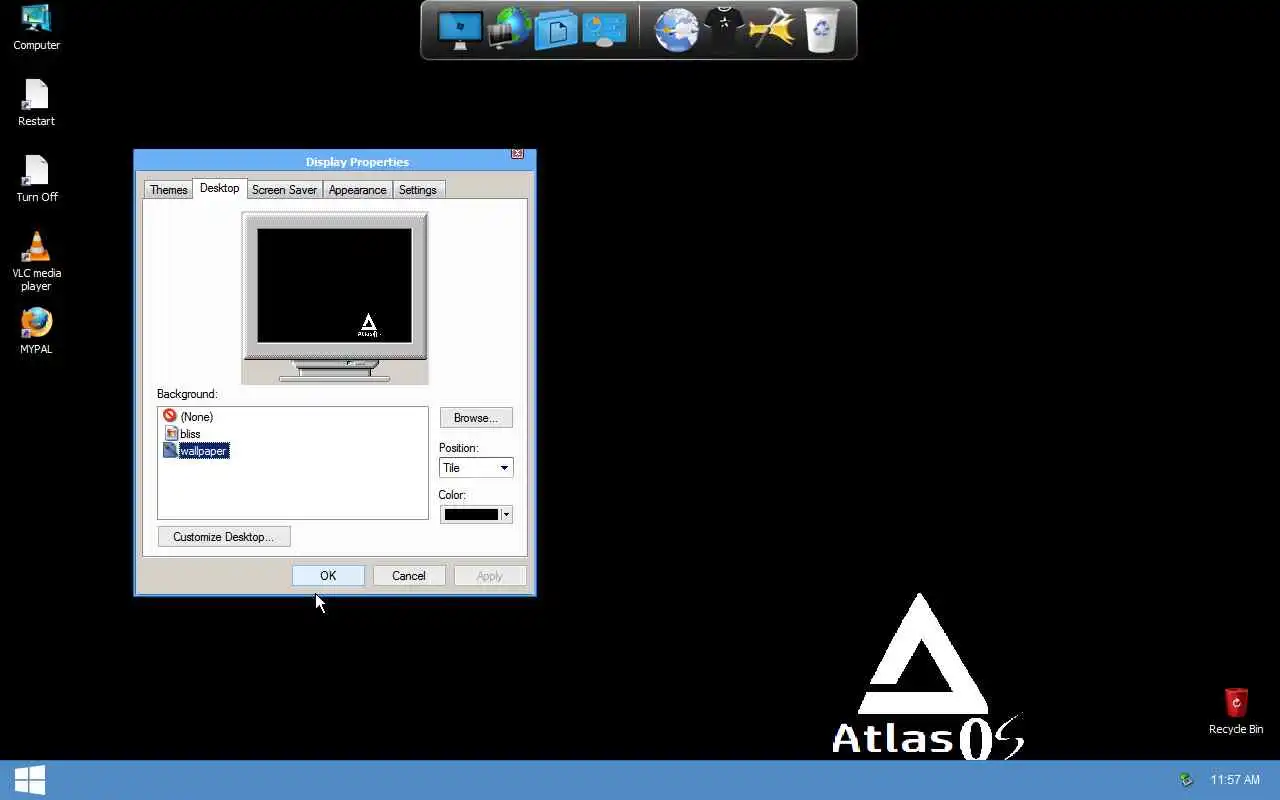Click the system tray icon by the clock
This screenshot has width=1280, height=800.
pyautogui.click(x=1186, y=780)
